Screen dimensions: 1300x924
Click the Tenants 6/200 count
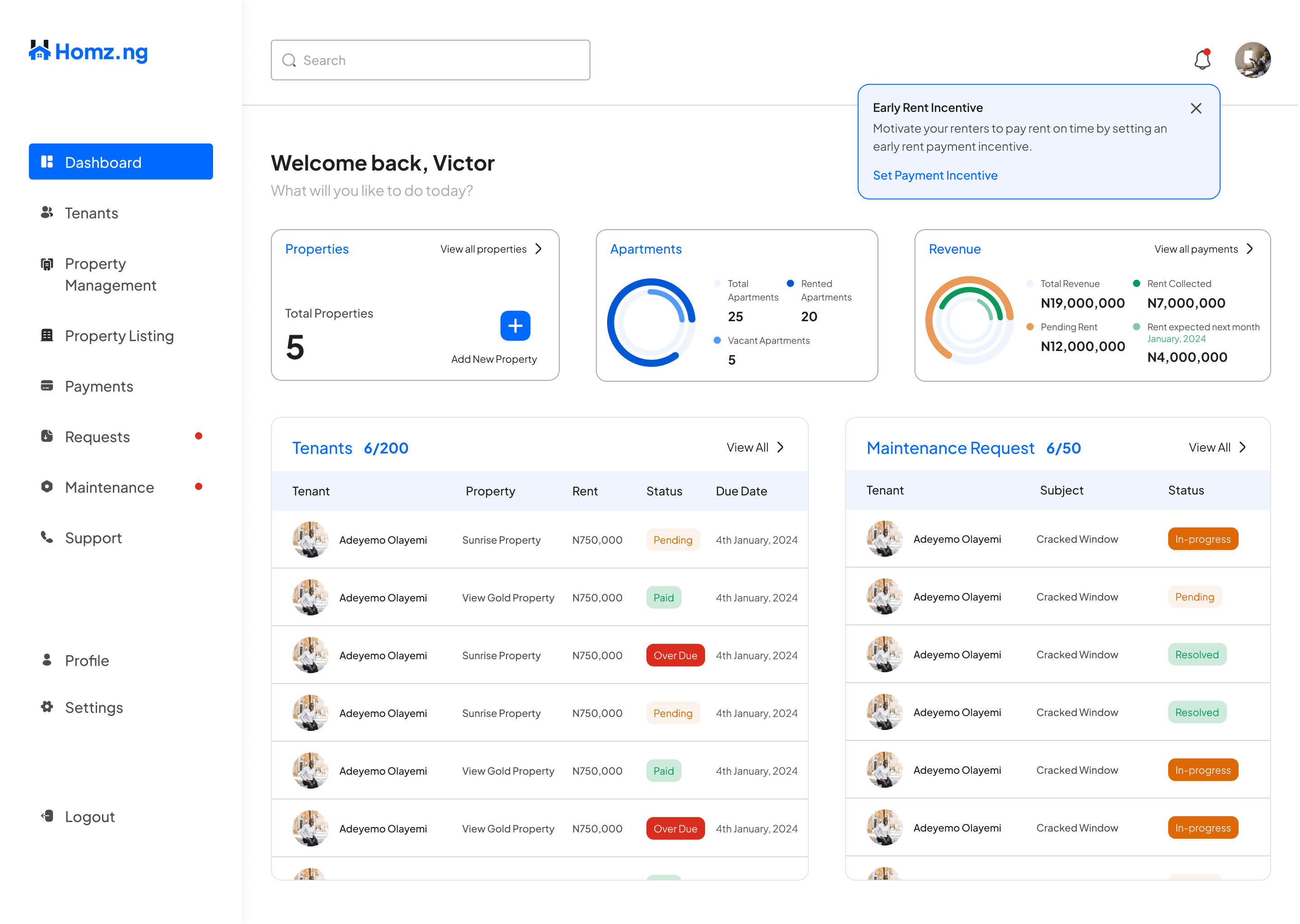coord(386,448)
